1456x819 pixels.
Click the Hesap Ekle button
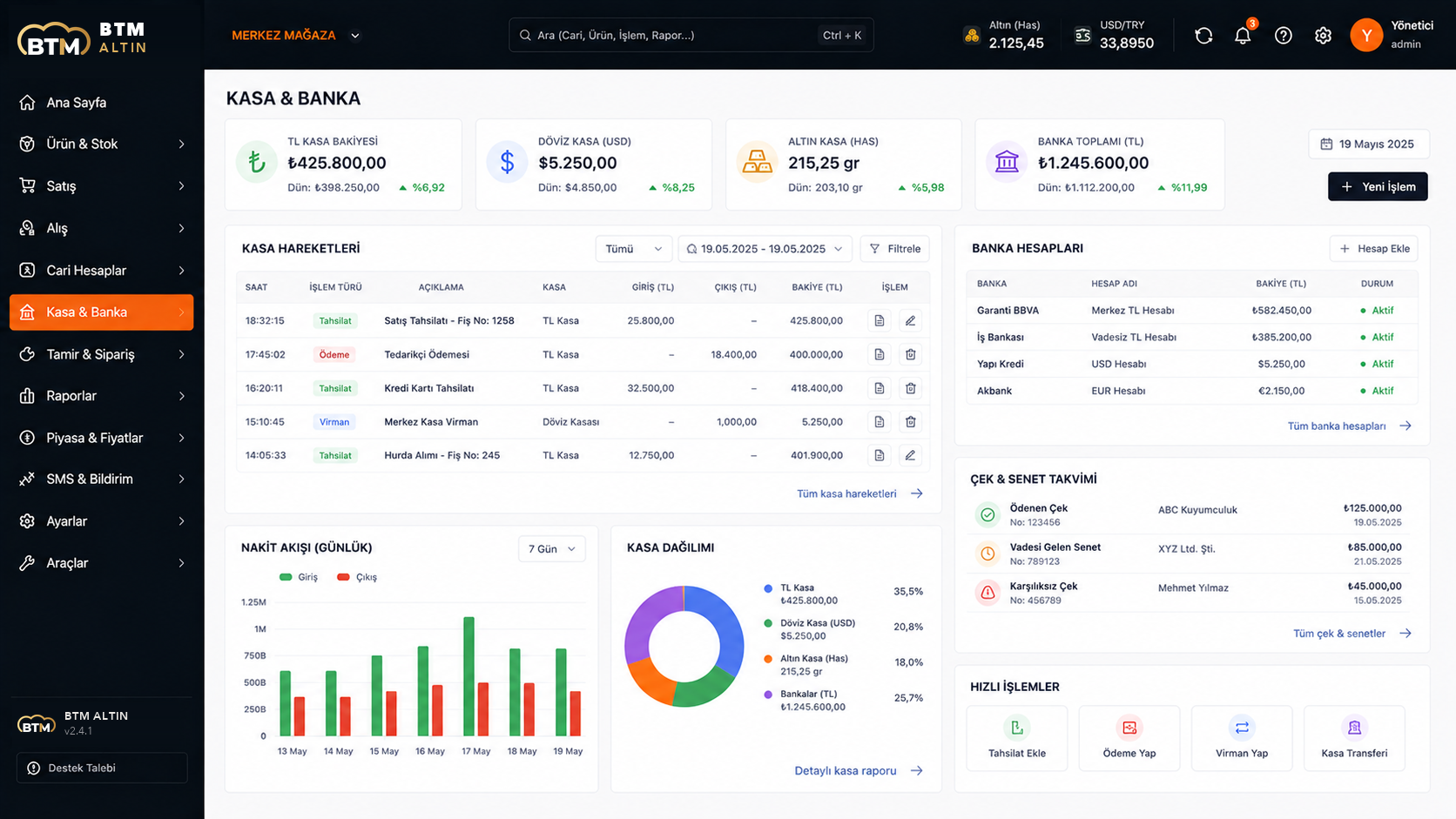click(1374, 249)
